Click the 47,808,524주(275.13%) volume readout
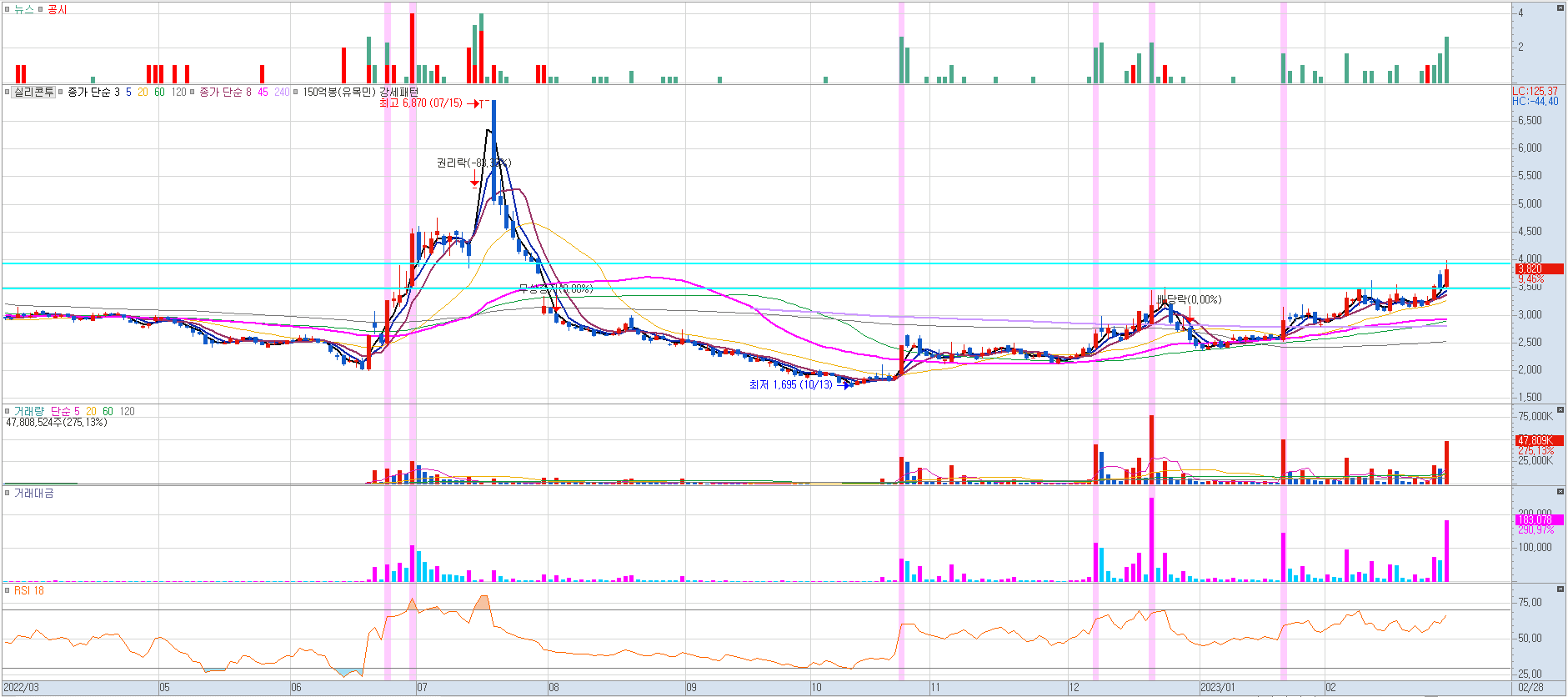This screenshot has height=697, width=1568. coord(57,422)
